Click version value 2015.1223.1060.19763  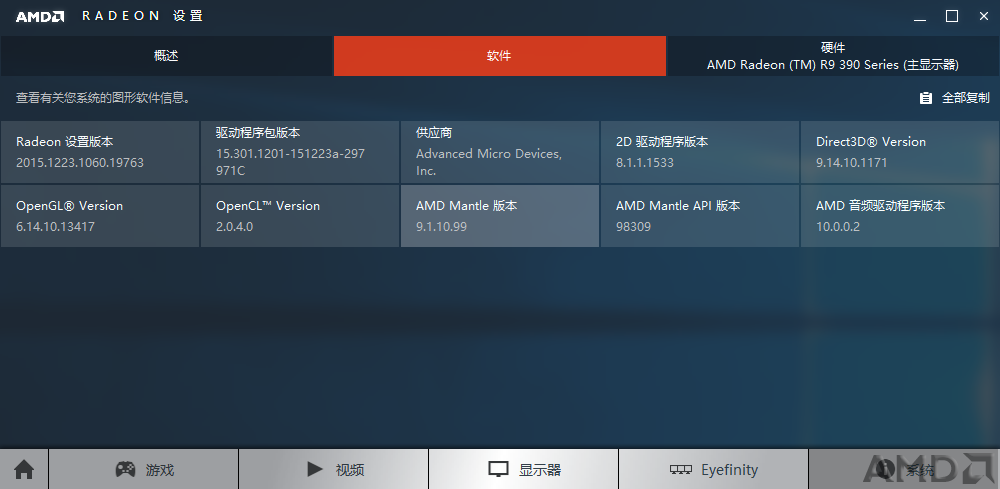click(80, 163)
